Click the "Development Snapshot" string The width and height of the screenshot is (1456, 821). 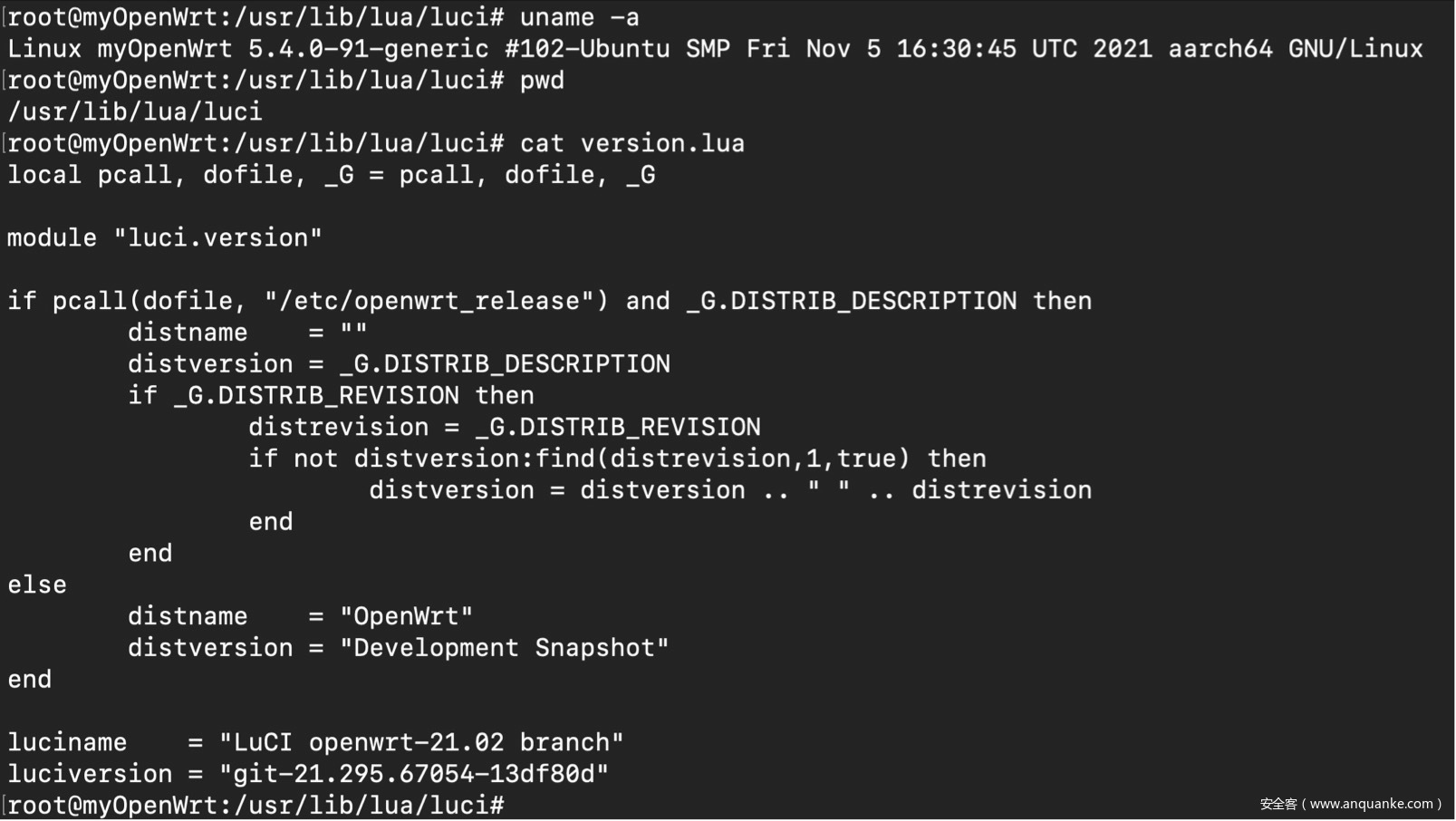click(x=504, y=648)
